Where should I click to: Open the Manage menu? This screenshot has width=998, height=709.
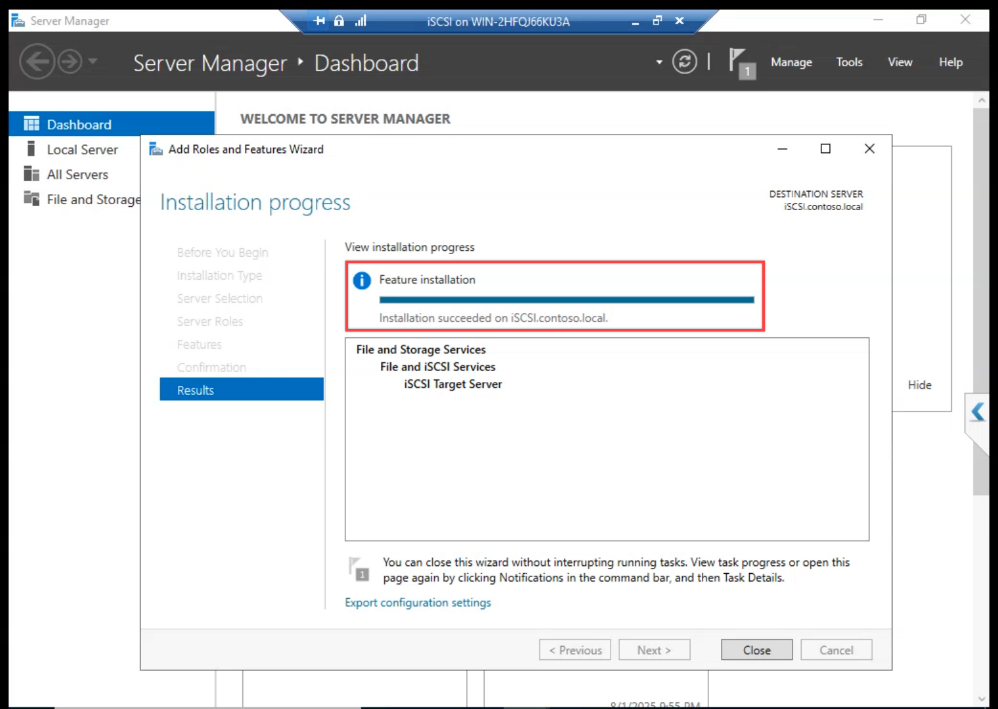(791, 62)
